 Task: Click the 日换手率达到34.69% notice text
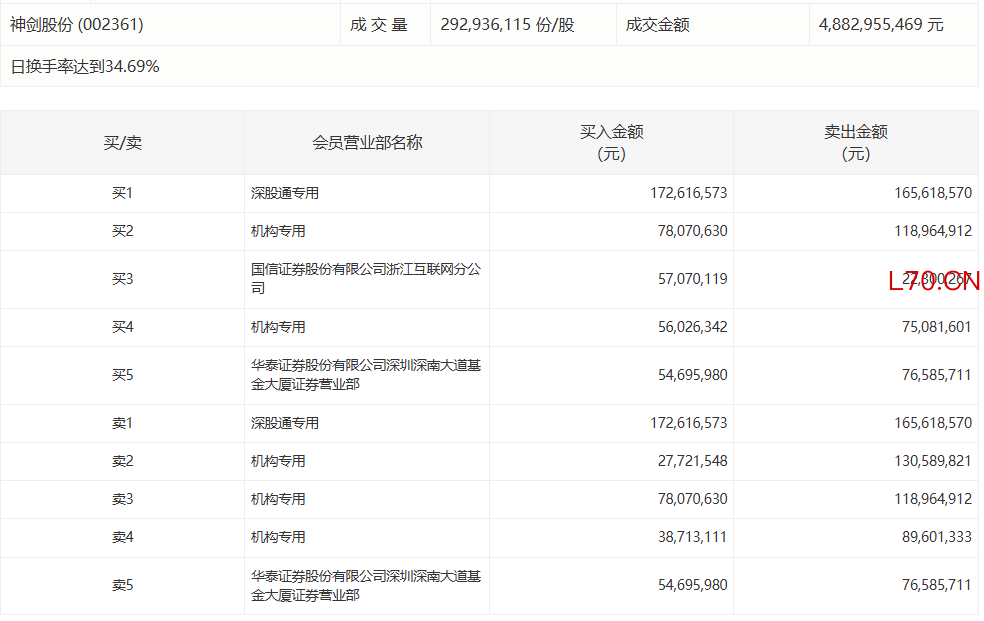tap(85, 67)
